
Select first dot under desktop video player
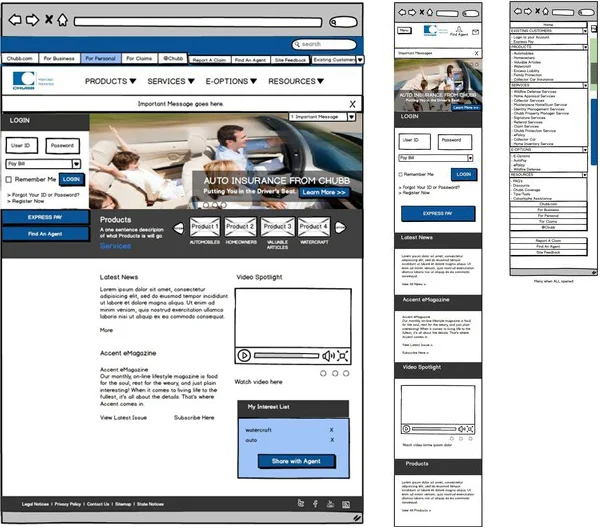[323, 373]
